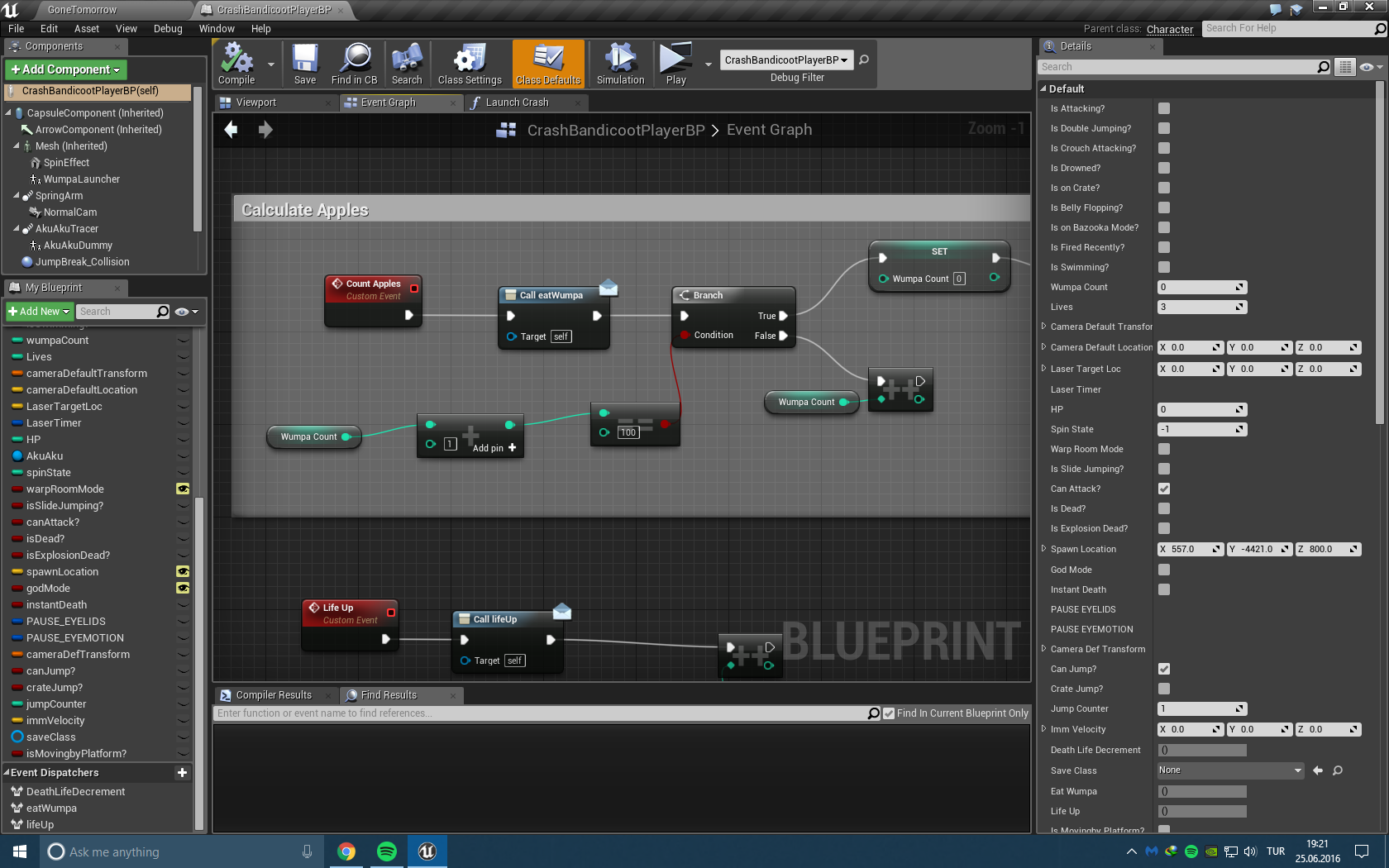The height and width of the screenshot is (868, 1389).
Task: Open the Add Component dropdown
Action: (66, 69)
